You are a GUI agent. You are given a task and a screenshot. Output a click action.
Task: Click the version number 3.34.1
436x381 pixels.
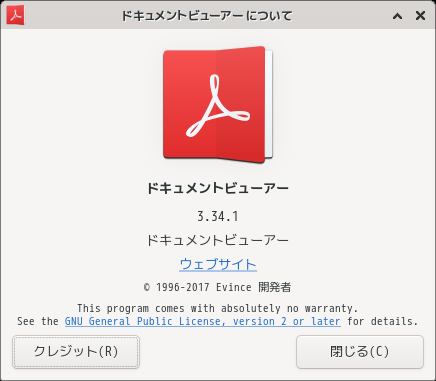click(218, 216)
